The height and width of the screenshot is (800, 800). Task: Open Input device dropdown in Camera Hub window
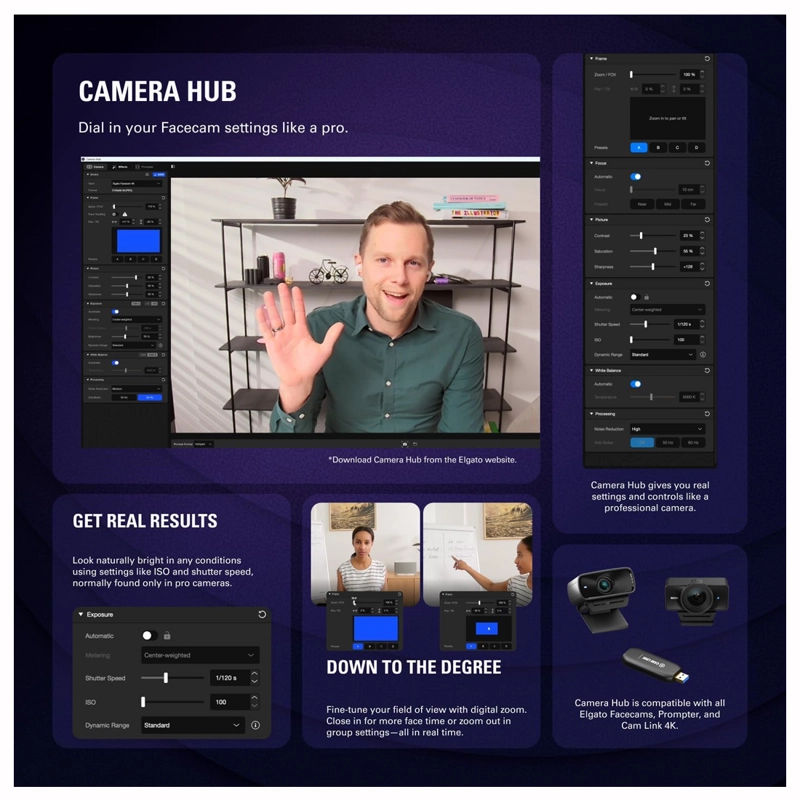pyautogui.click(x=137, y=183)
